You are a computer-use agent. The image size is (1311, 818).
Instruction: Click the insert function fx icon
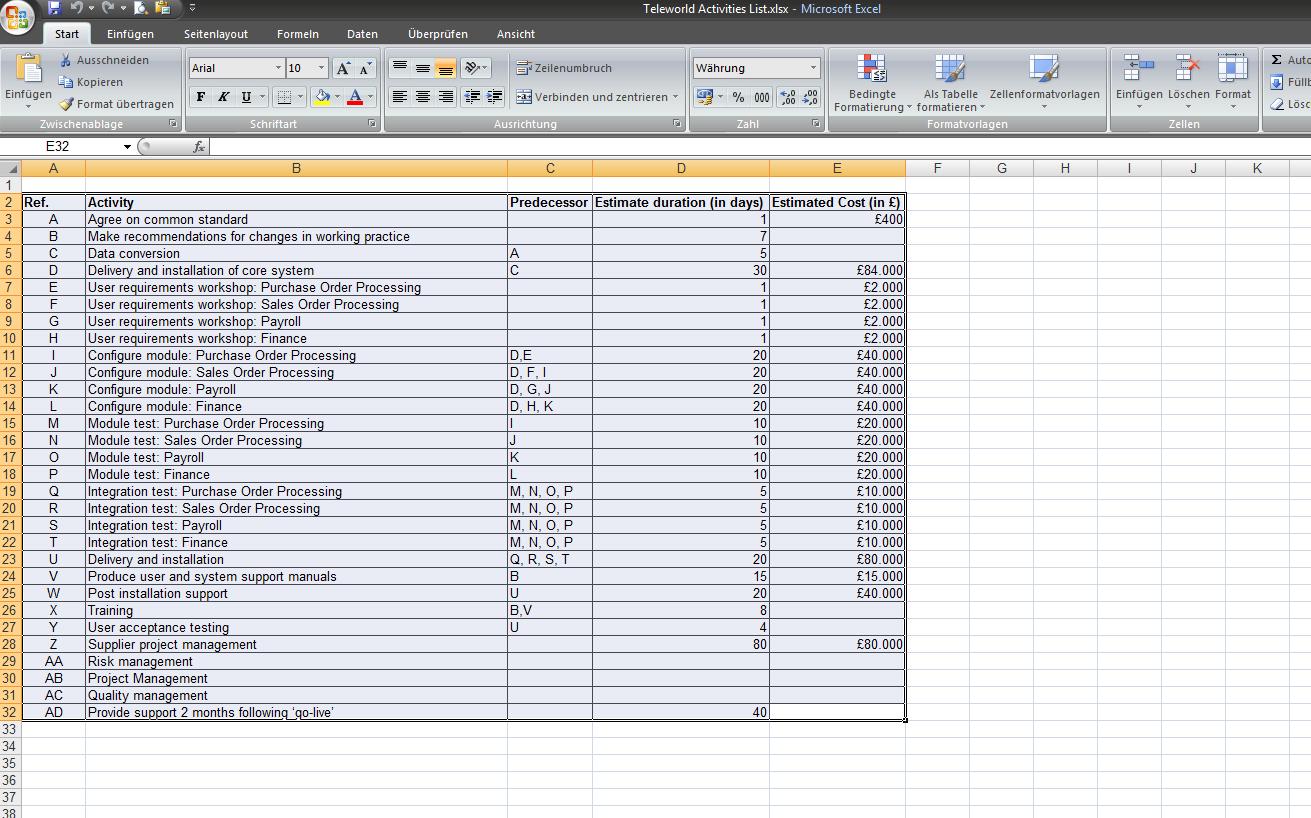(x=199, y=147)
